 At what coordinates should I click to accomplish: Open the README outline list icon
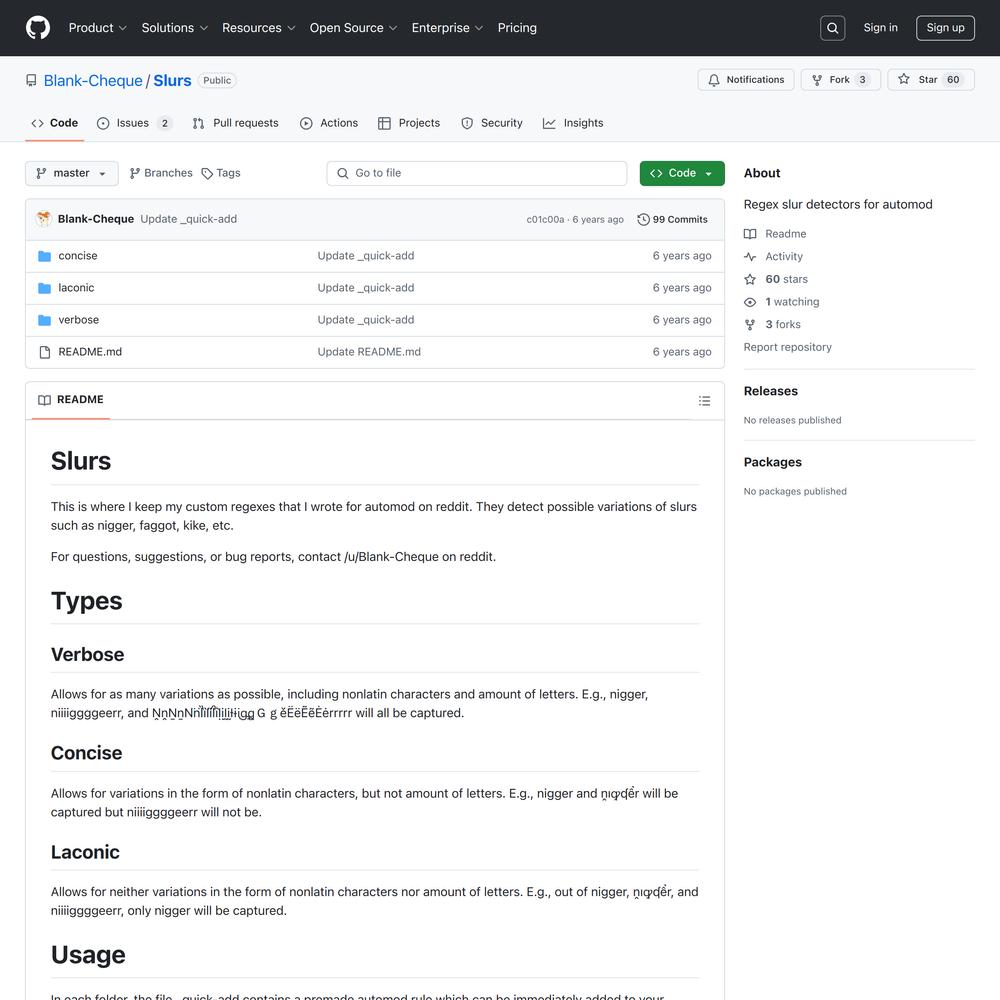704,401
